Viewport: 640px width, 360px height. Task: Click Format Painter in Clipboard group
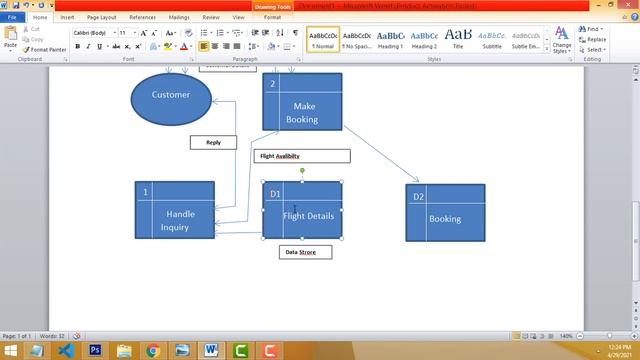pos(44,50)
